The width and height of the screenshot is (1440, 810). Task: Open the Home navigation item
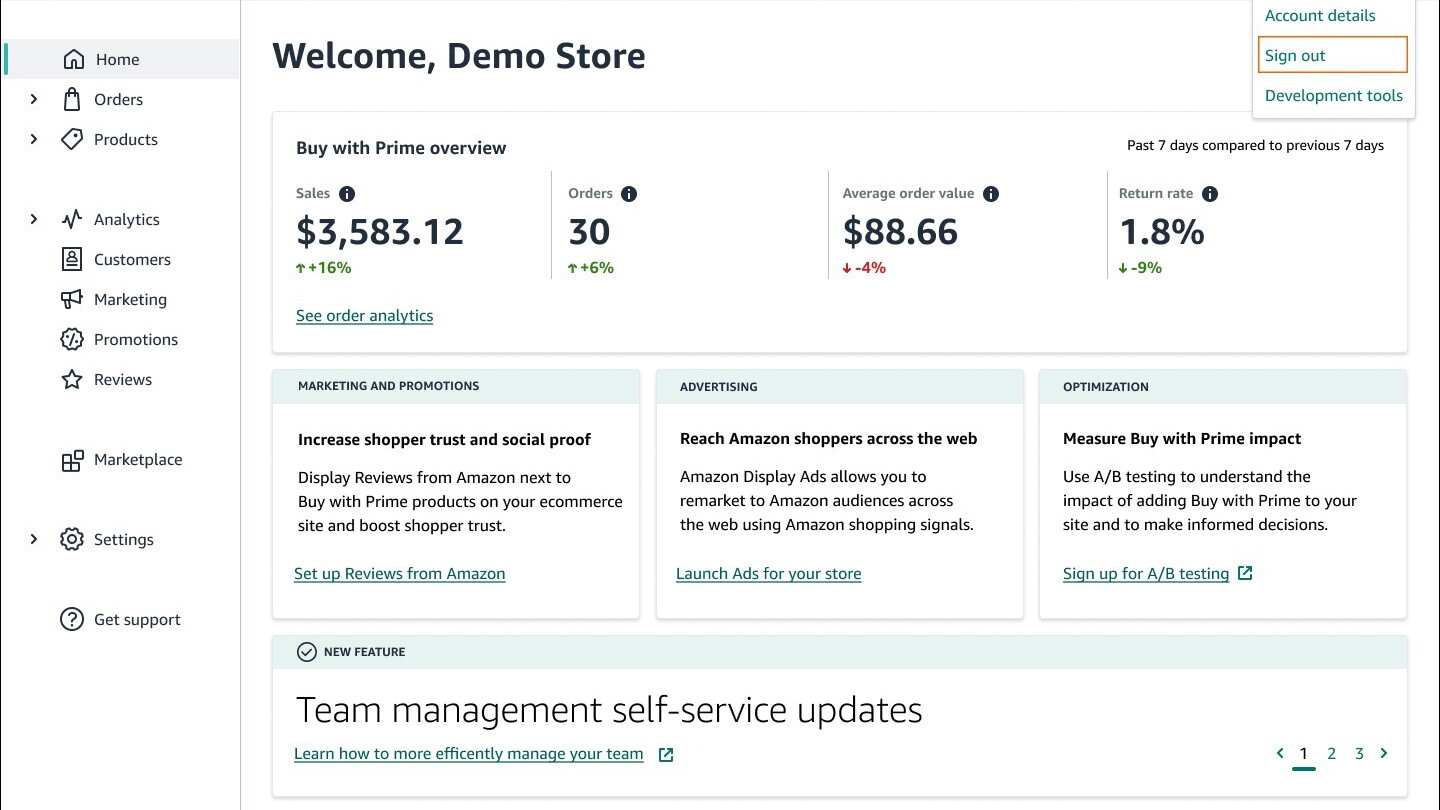click(x=122, y=59)
